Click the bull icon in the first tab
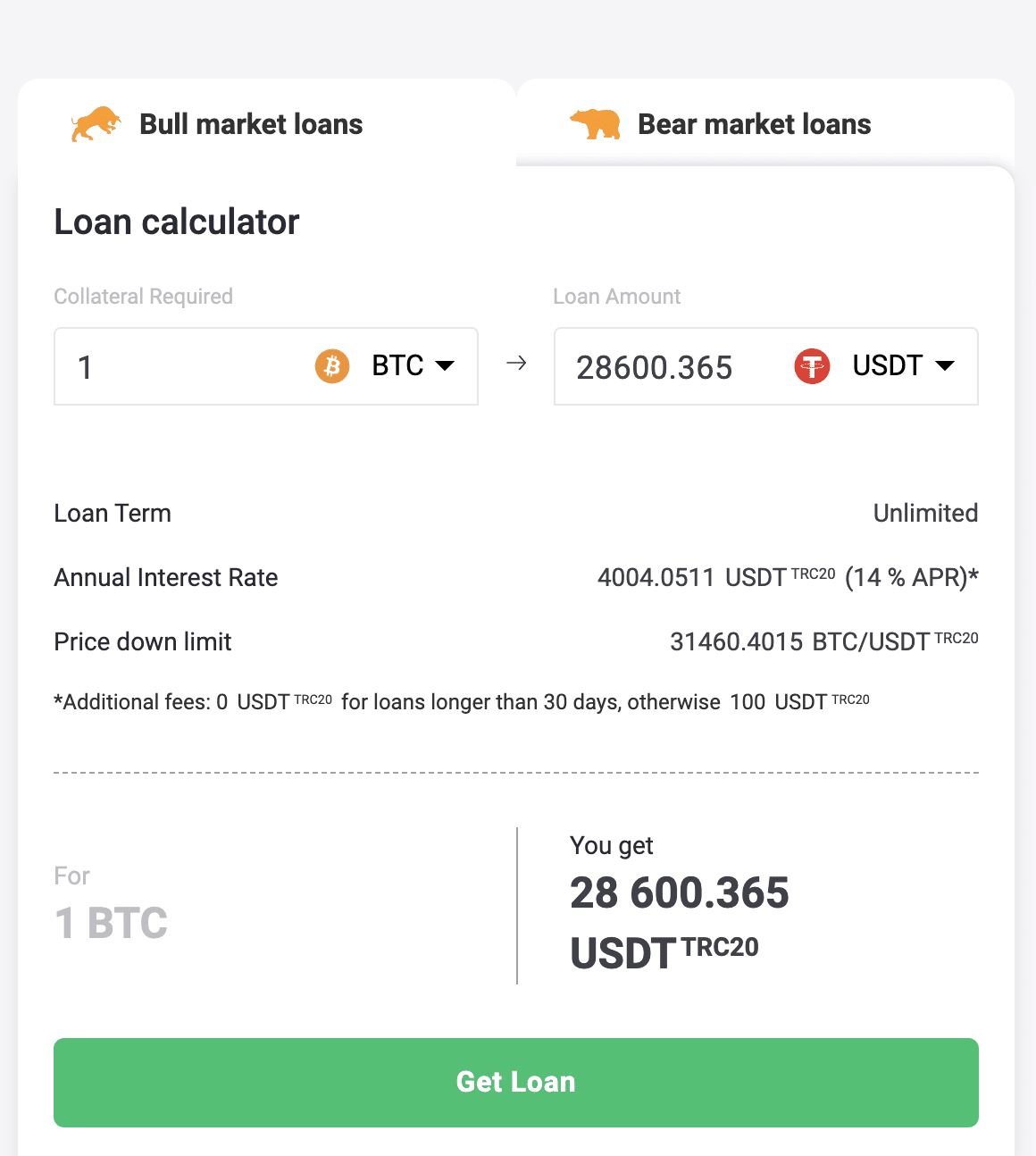This screenshot has width=1036, height=1156. 96,123
